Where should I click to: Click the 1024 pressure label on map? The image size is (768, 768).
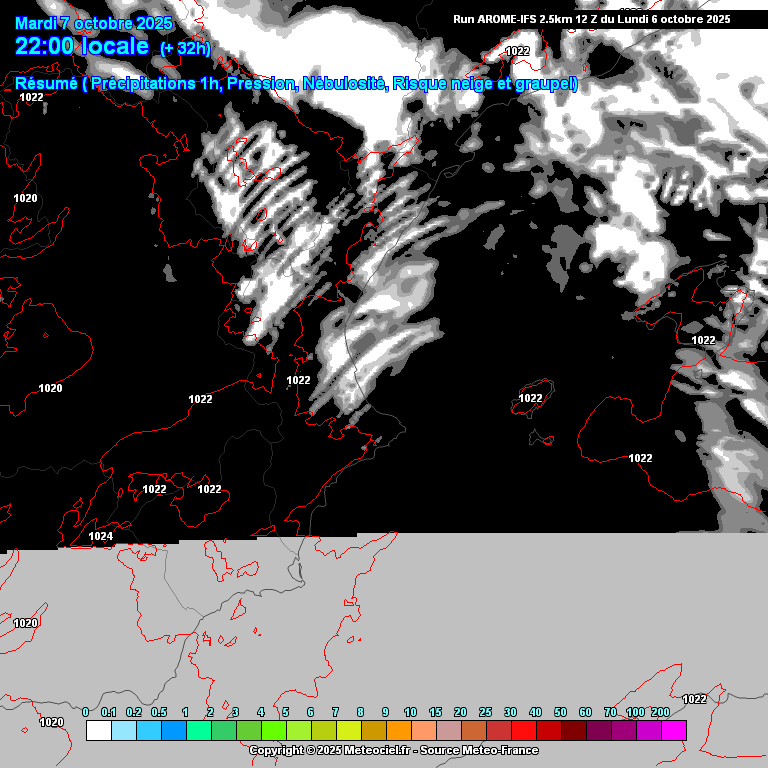coord(100,537)
